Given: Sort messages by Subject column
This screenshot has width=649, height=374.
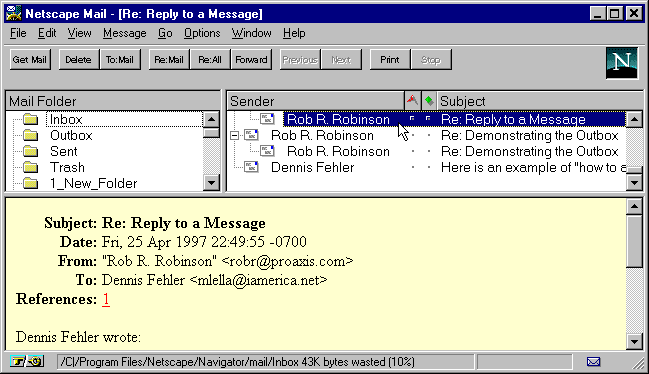Looking at the screenshot, I should [540, 101].
